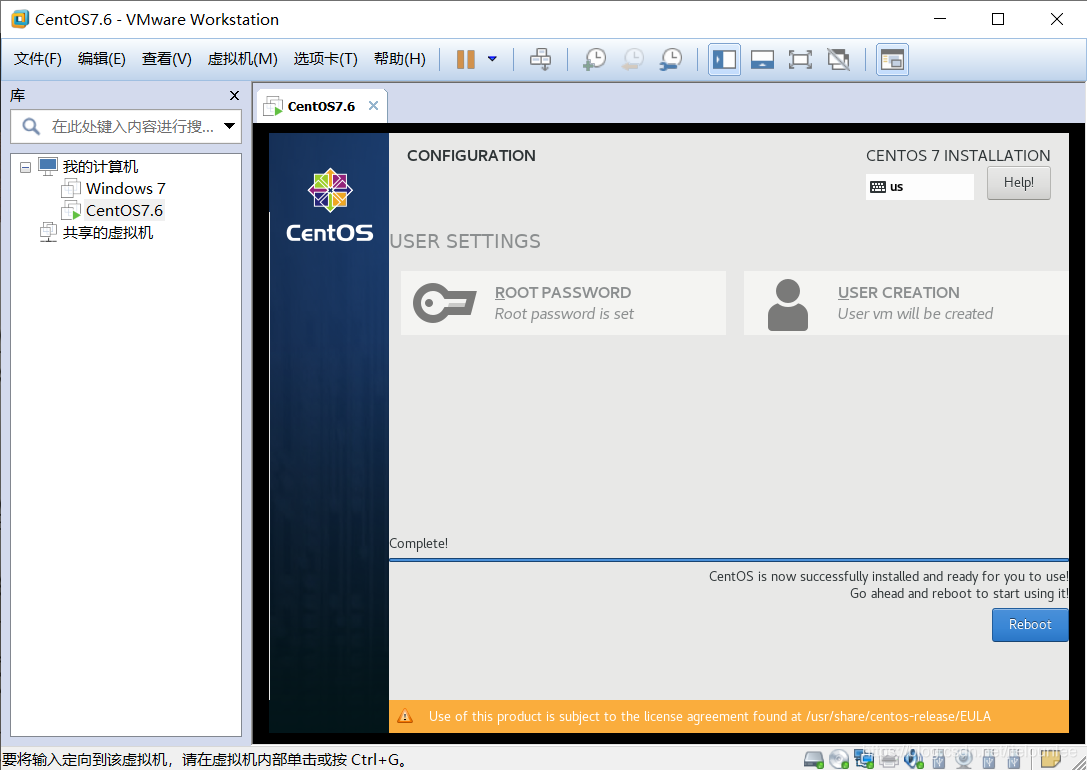Image resolution: width=1087 pixels, height=770 pixels.
Task: Open USER CREATION settings
Action: coord(905,303)
